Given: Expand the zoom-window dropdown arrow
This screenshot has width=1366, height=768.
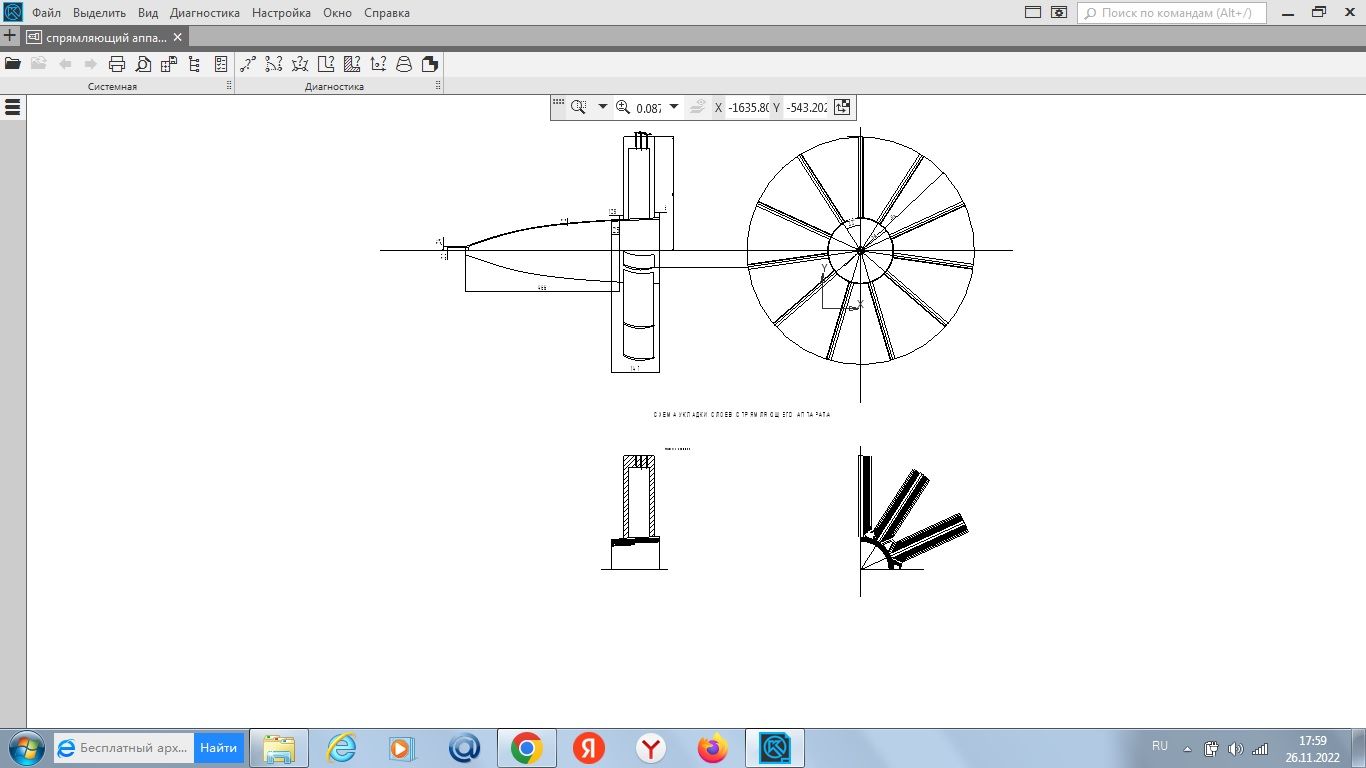Looking at the screenshot, I should [x=602, y=107].
